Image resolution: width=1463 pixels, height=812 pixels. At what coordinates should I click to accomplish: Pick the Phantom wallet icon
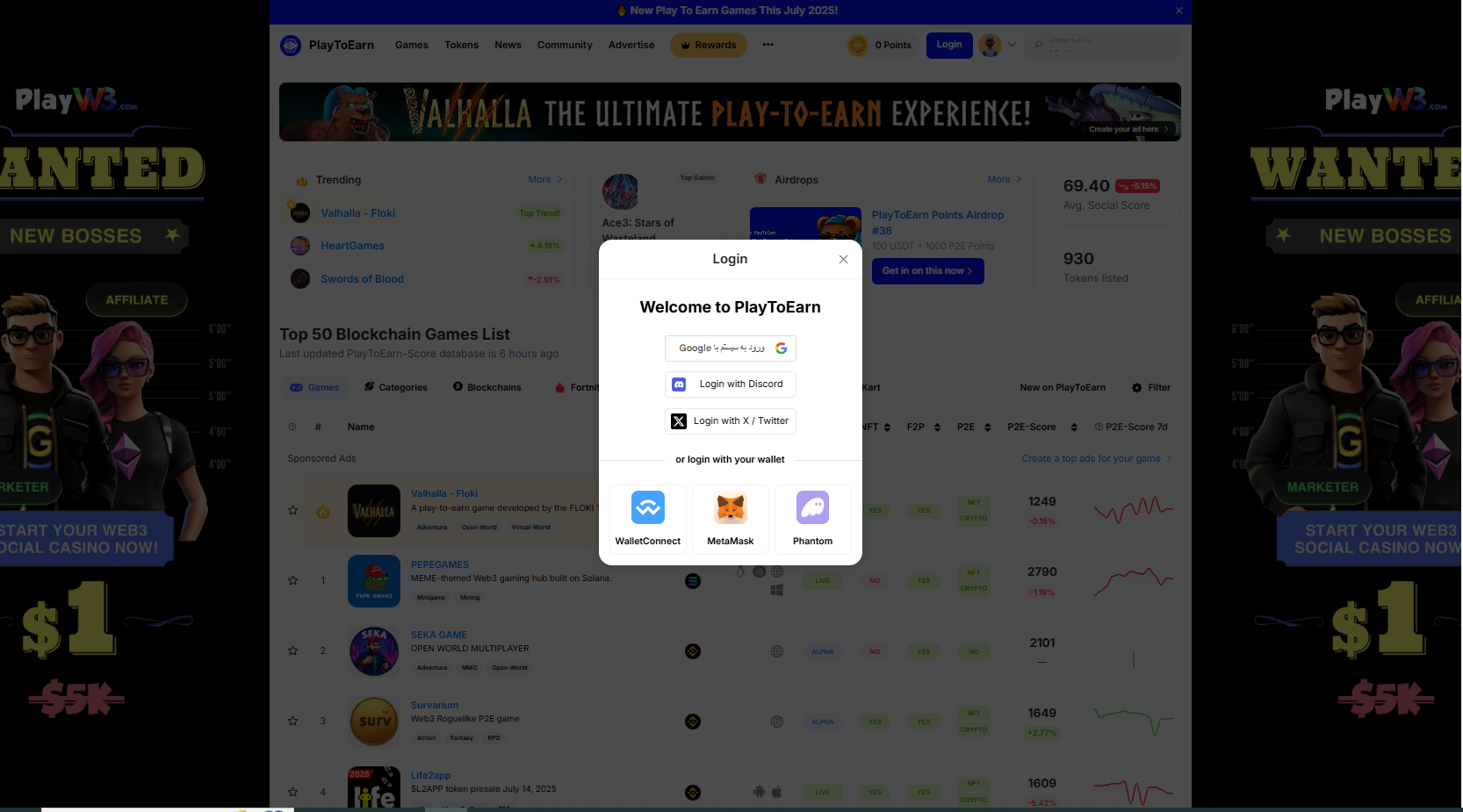coord(812,507)
